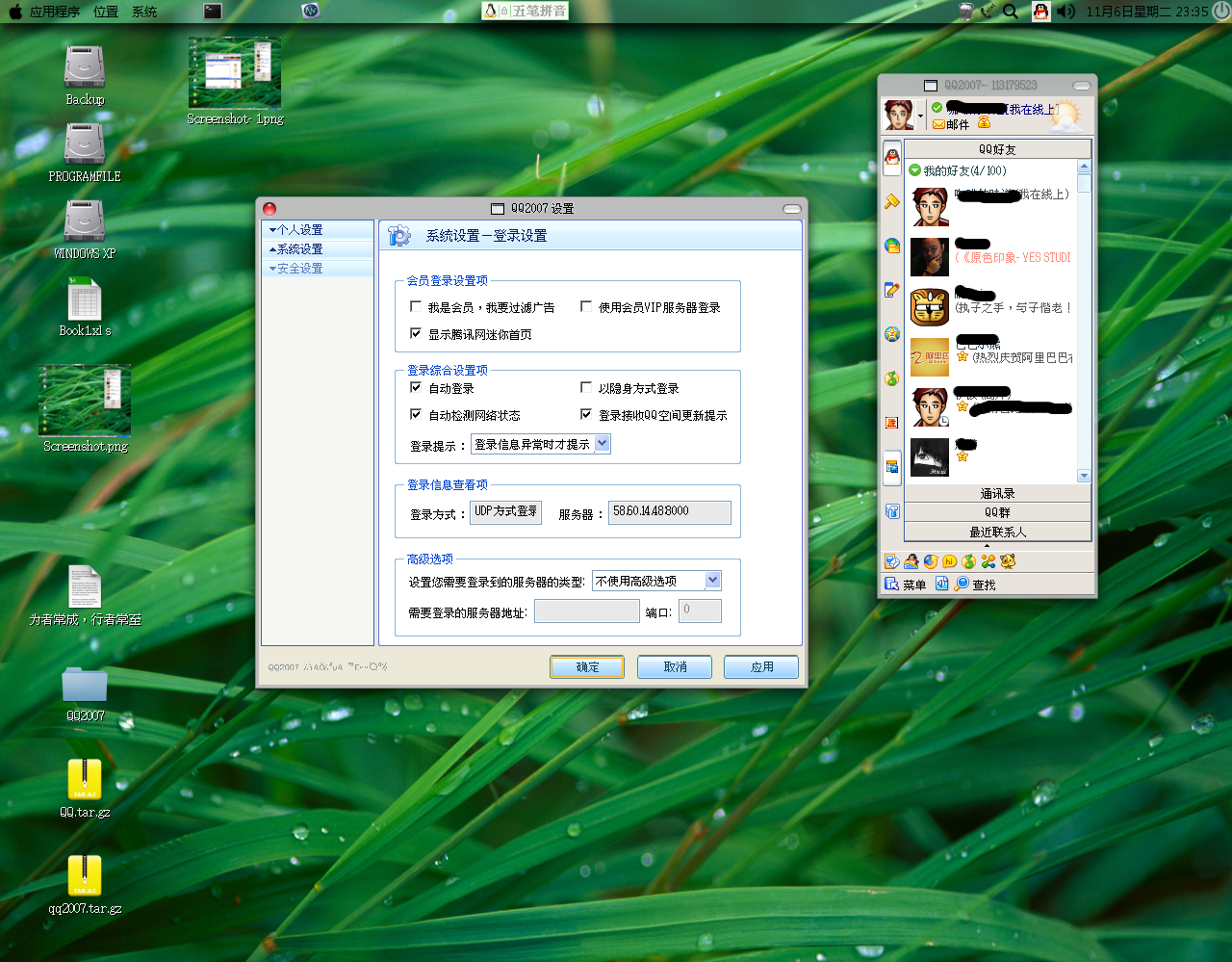Click the sound icon beside QQ menu button
Screen dimensions: 1232x962
point(941,584)
